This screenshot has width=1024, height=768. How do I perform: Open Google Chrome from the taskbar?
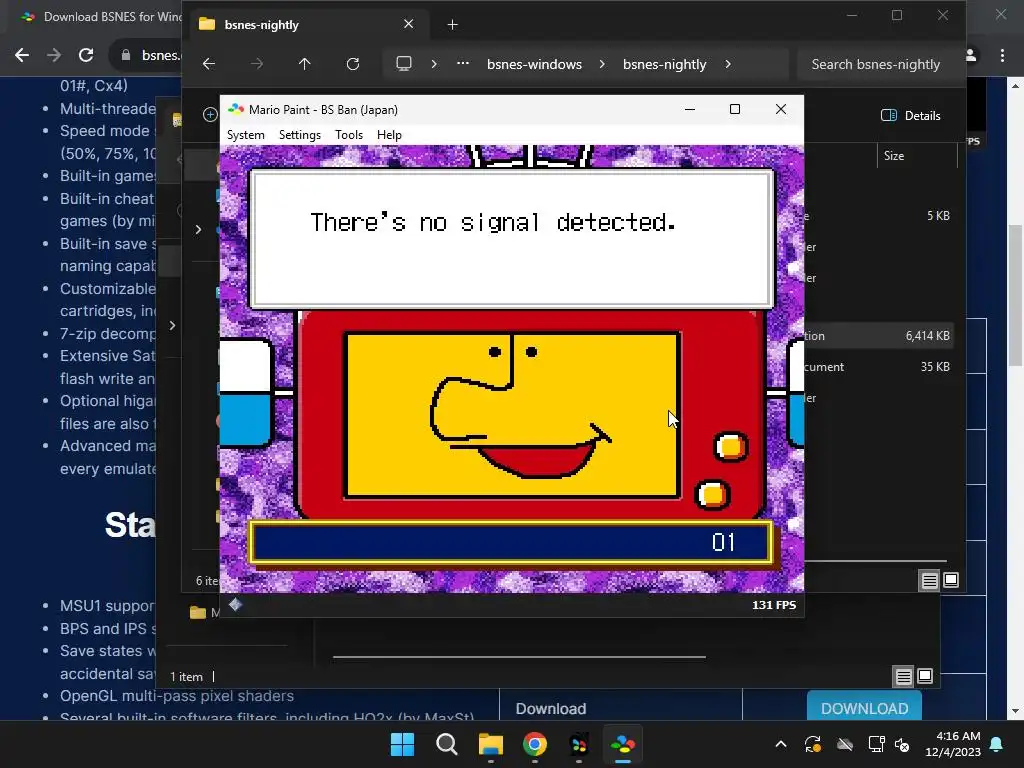[535, 744]
